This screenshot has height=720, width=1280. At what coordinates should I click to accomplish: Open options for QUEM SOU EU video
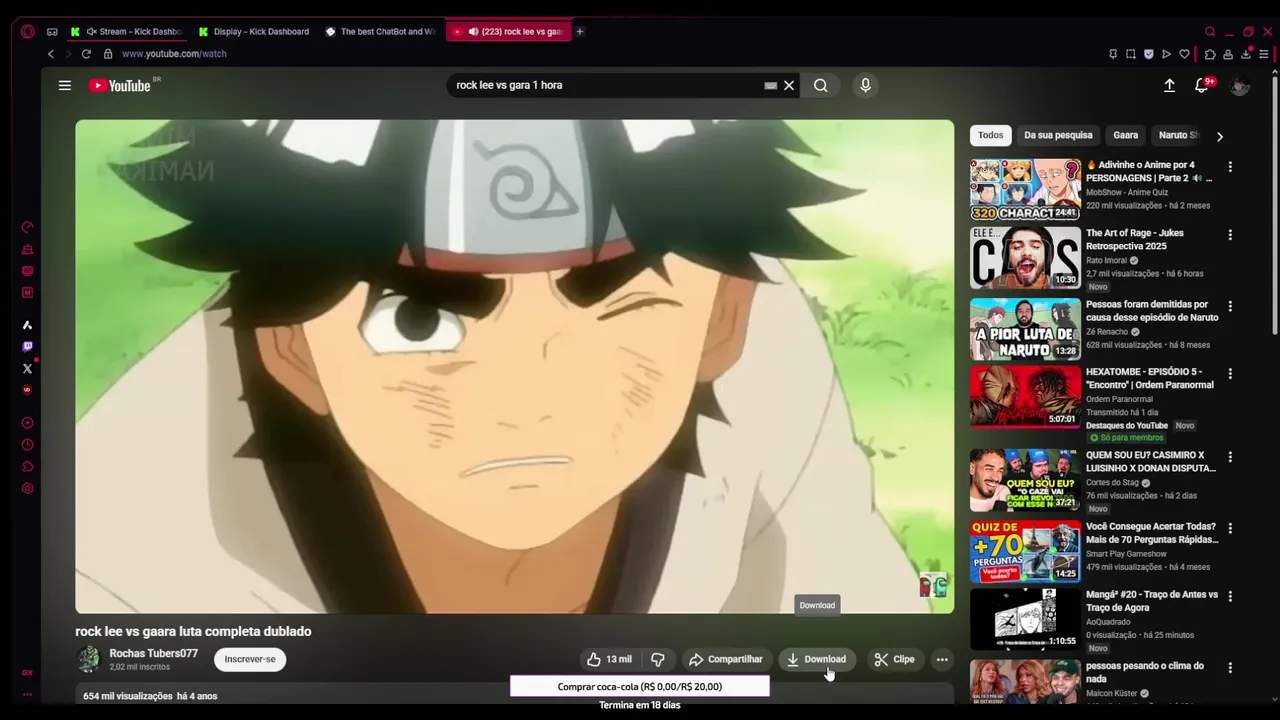[x=1230, y=457]
